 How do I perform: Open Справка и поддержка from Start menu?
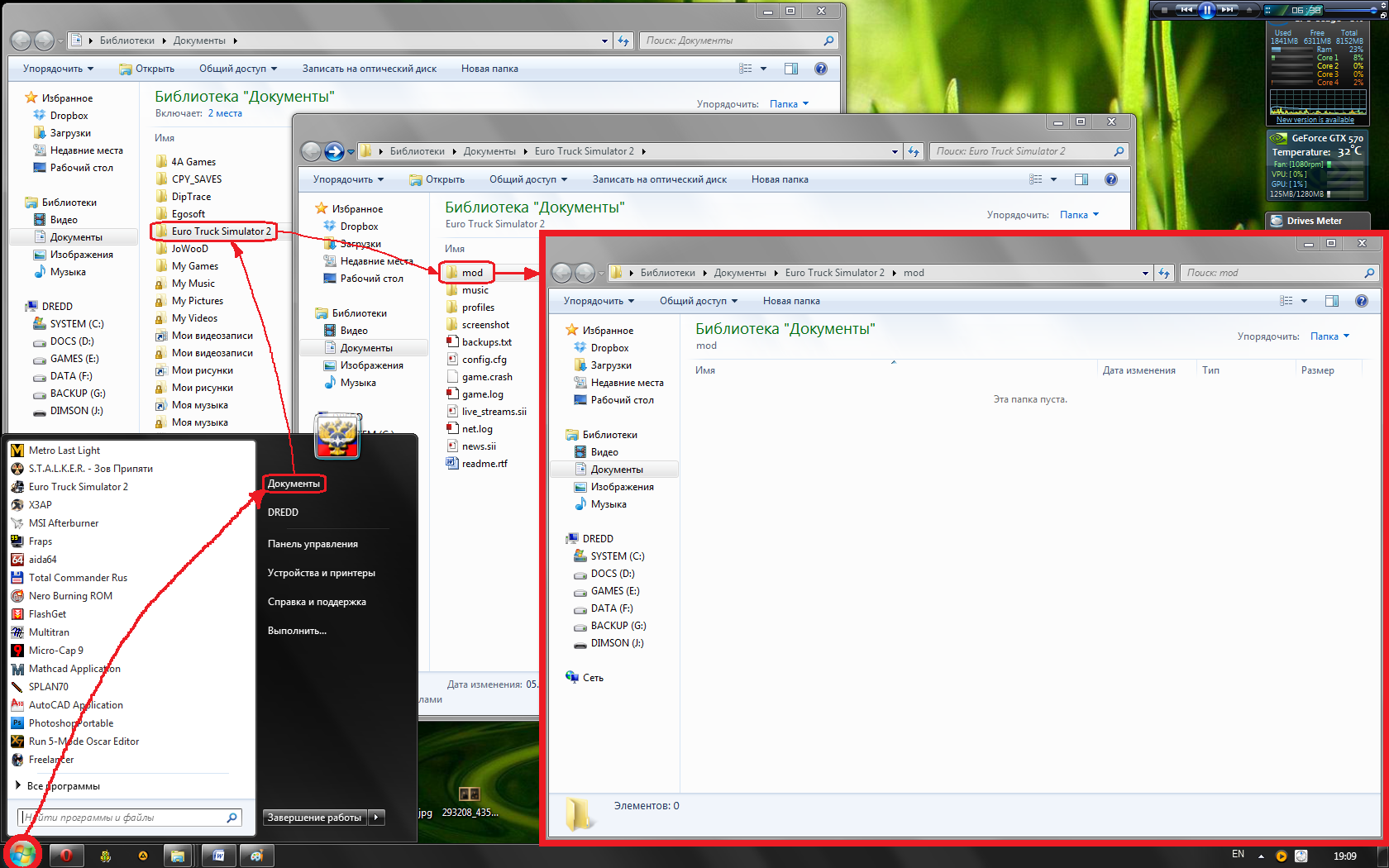click(x=317, y=602)
